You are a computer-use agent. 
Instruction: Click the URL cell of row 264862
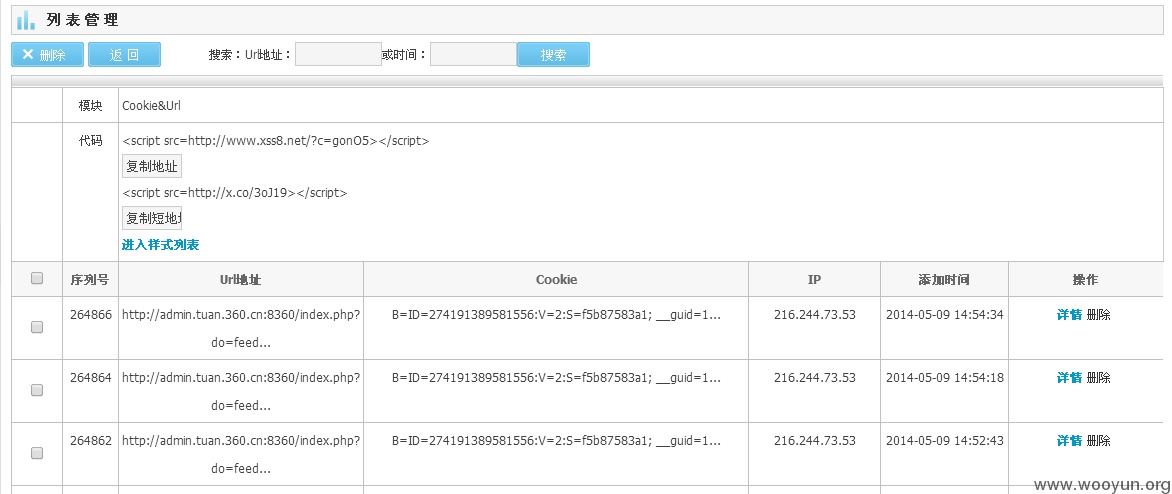click(241, 454)
